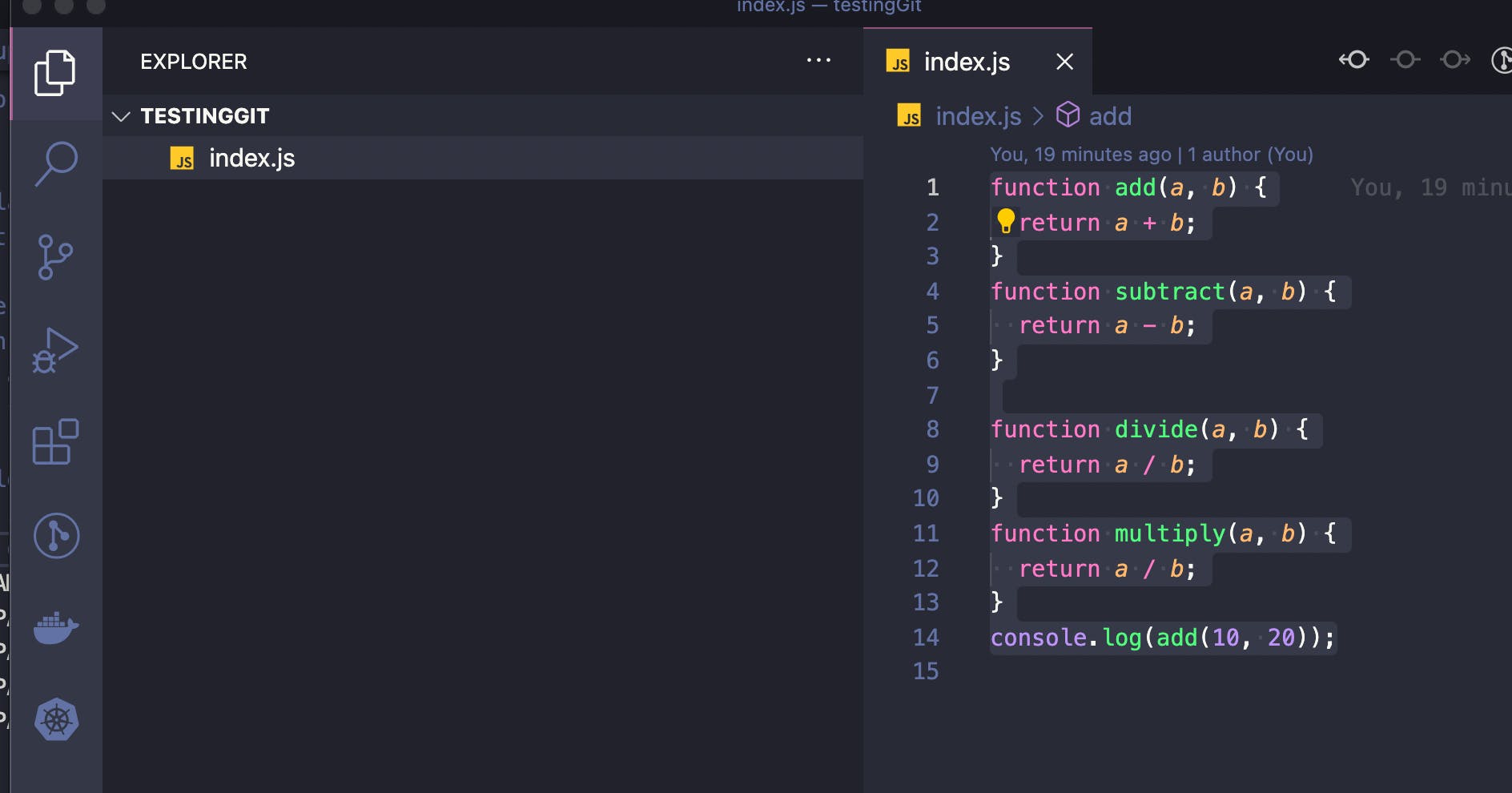Open the Explorer view in activity bar
Viewport: 1512px width, 793px height.
pos(55,73)
